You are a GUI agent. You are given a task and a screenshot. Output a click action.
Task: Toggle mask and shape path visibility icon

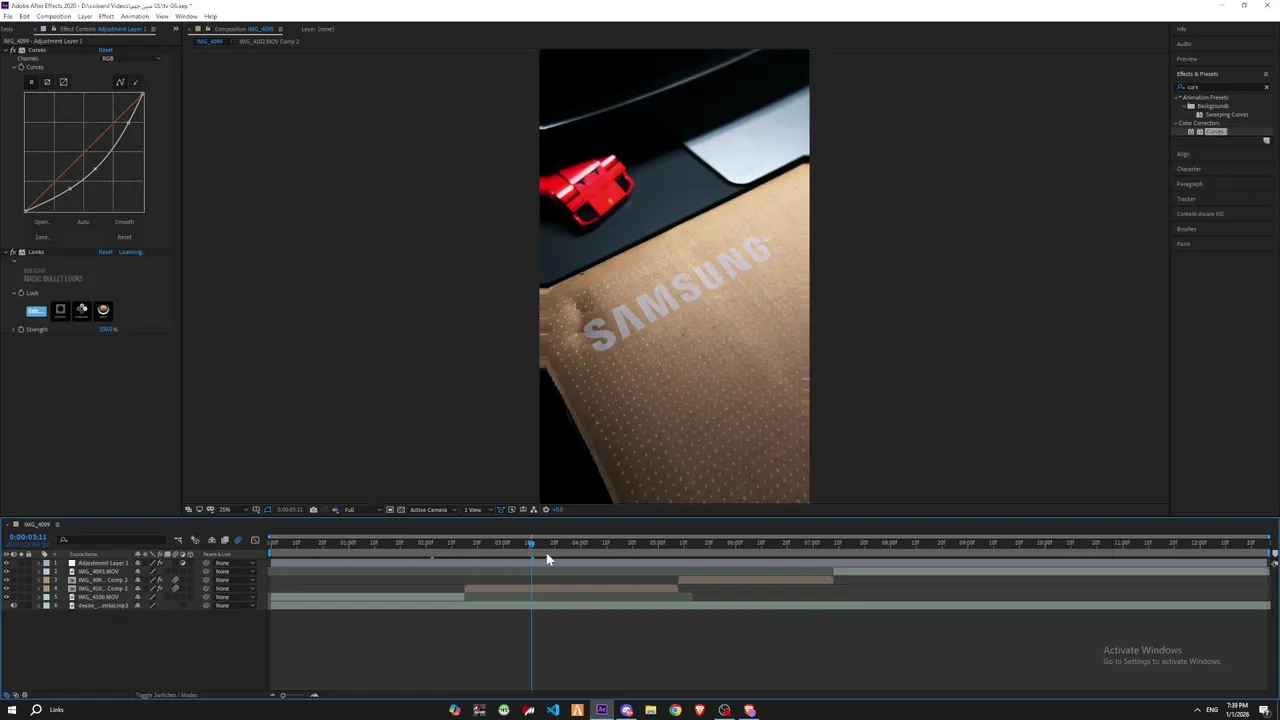(268, 510)
